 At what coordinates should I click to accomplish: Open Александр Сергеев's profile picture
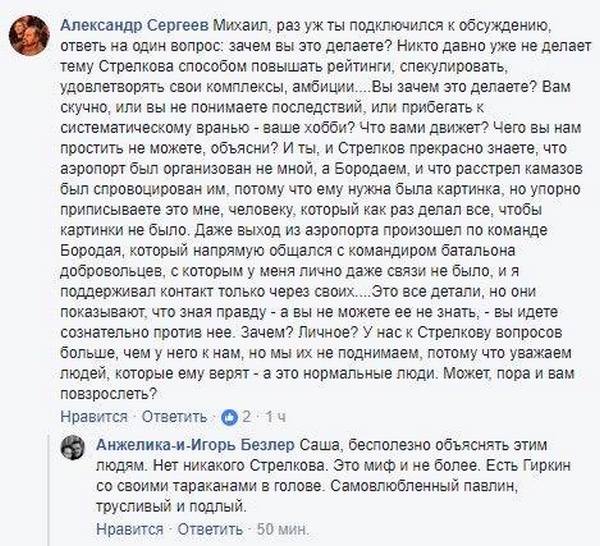(x=29, y=36)
